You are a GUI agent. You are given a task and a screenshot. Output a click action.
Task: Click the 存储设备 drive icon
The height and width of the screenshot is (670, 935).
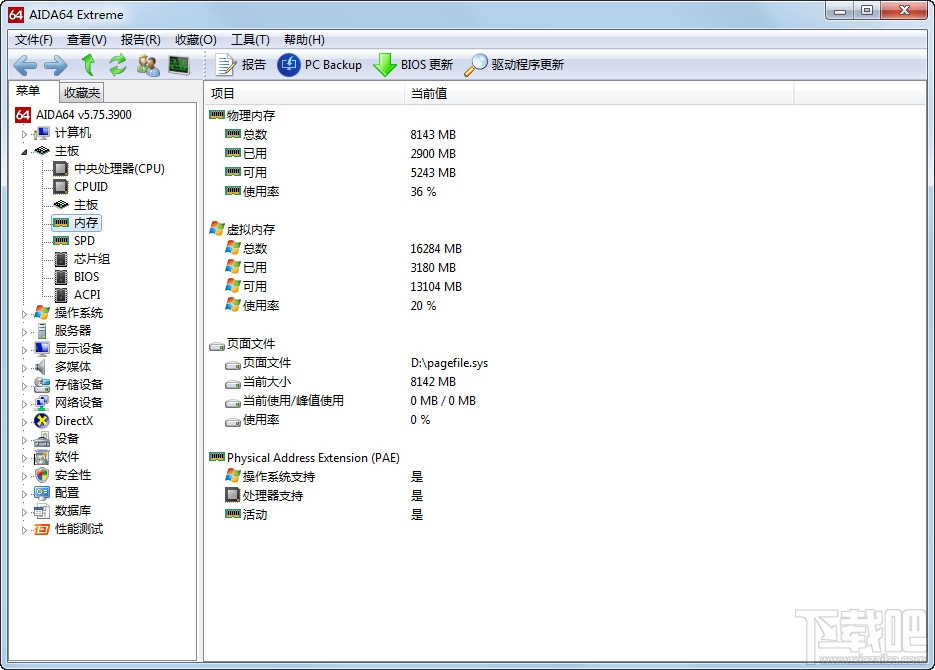41,384
